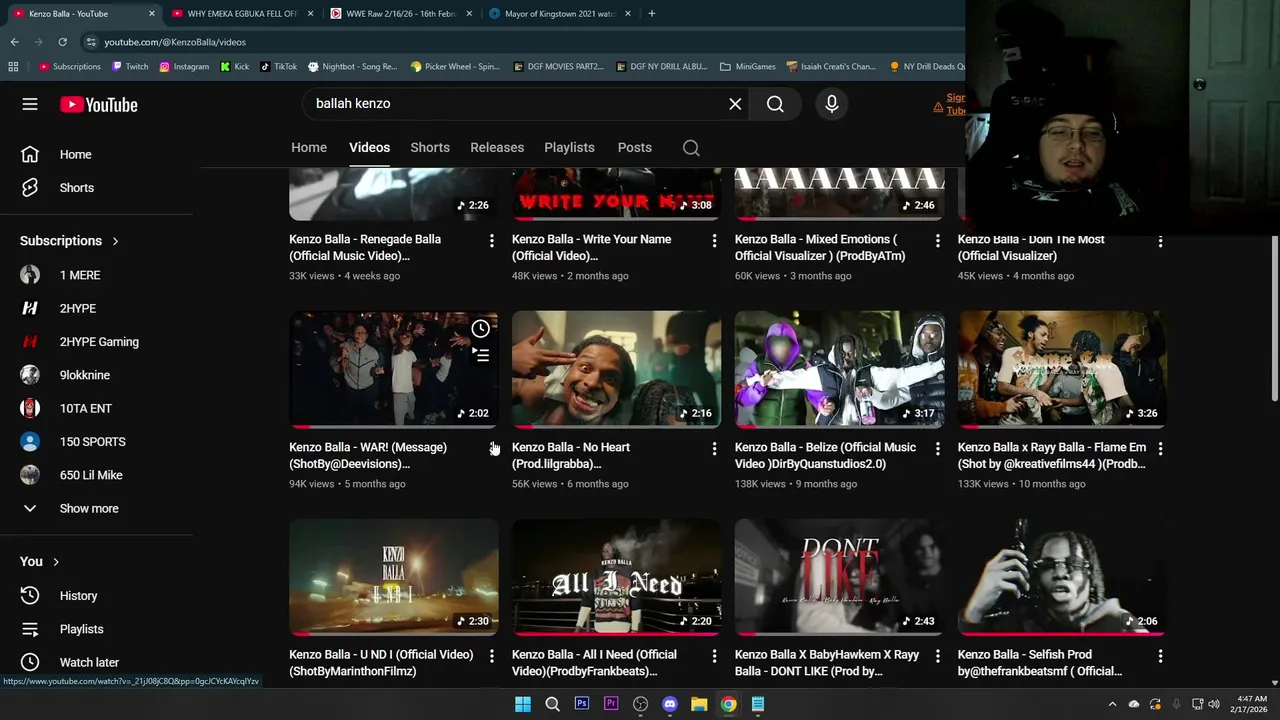
Task: Open options menu for Flame Em video
Action: click(1160, 449)
